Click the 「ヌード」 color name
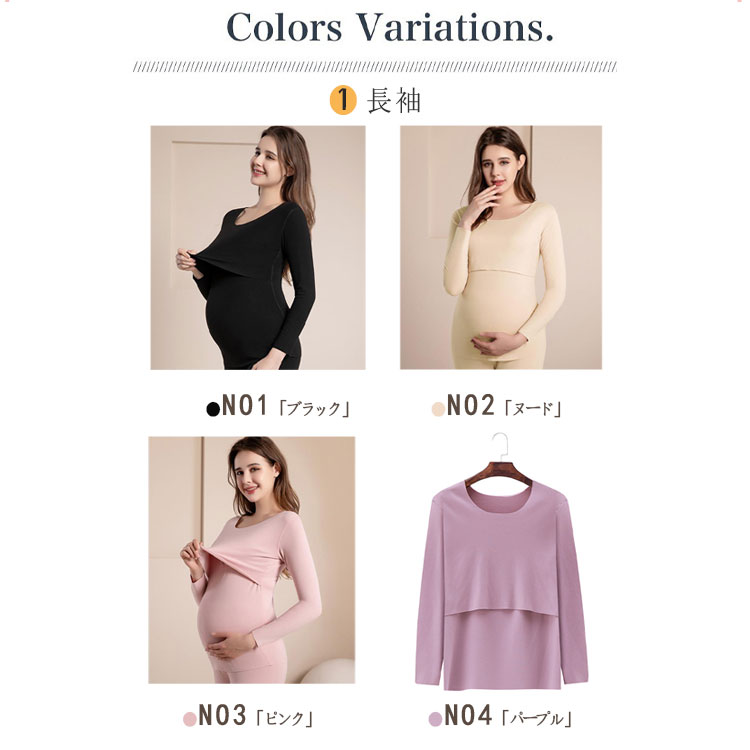This screenshot has width=750, height=750. (532, 409)
